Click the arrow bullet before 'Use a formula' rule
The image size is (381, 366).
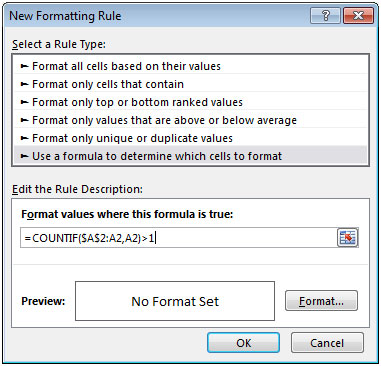24,156
